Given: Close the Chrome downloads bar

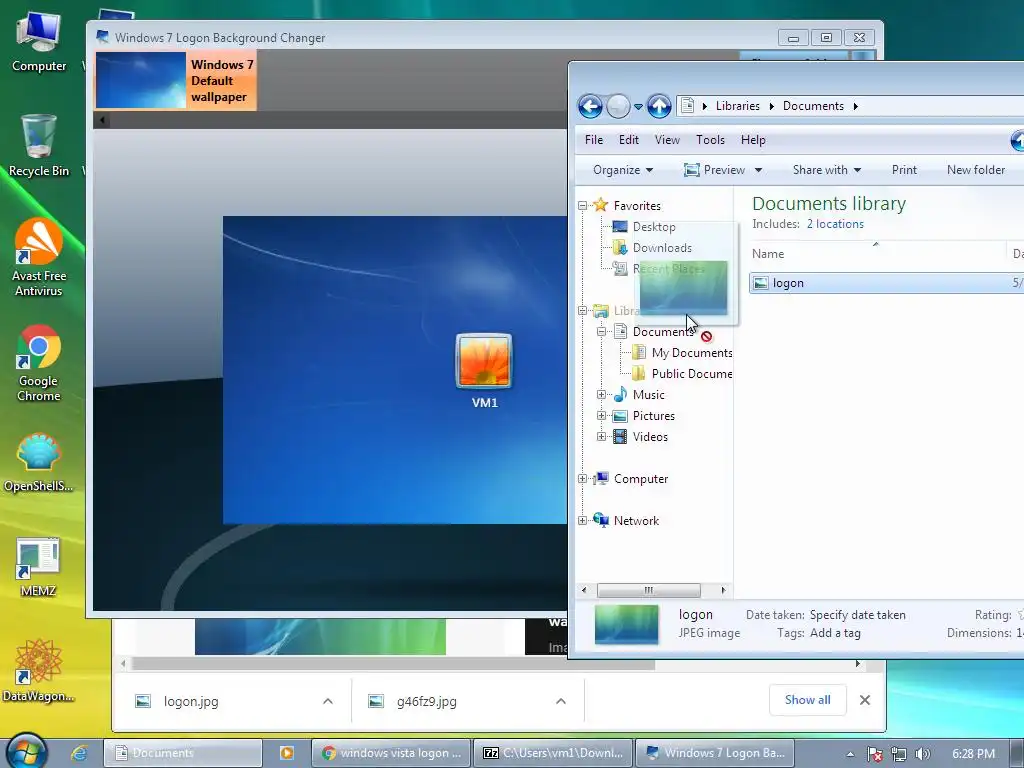Looking at the screenshot, I should [x=865, y=700].
